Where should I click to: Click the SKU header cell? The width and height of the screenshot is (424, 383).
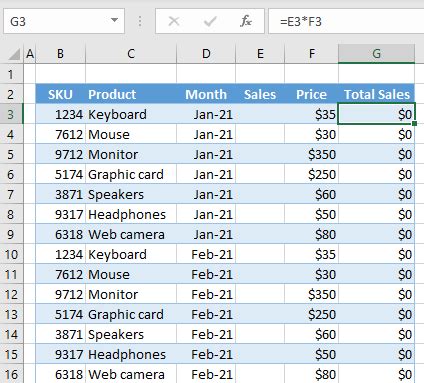[60, 94]
